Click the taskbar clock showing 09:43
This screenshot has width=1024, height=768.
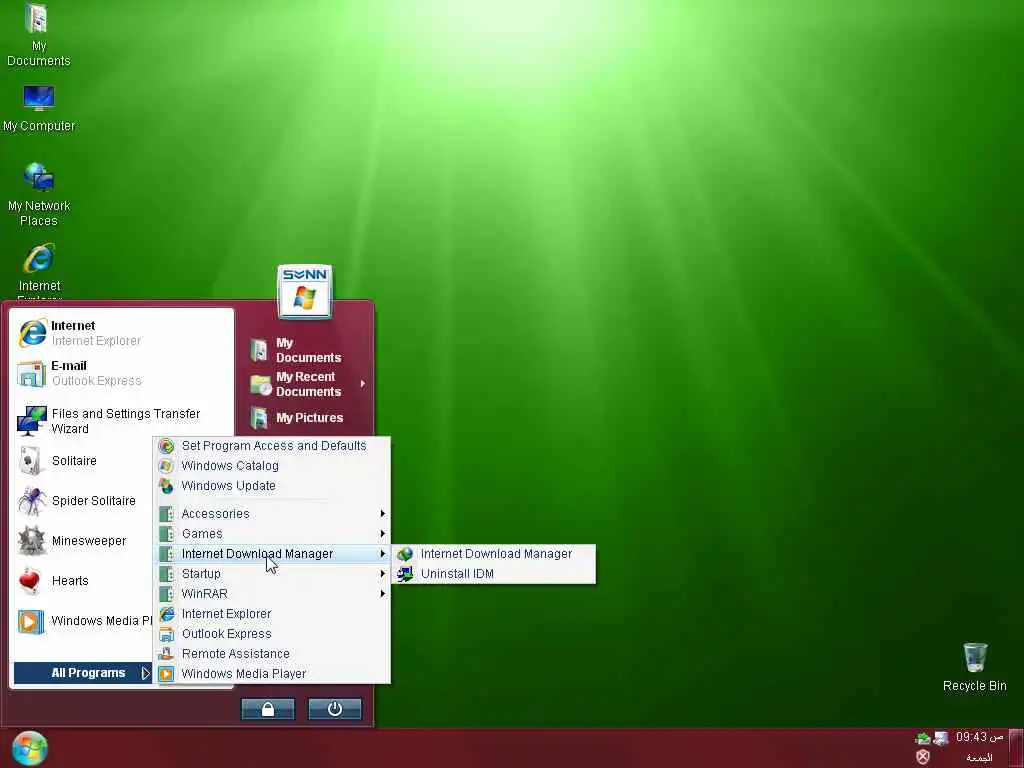[x=978, y=737]
